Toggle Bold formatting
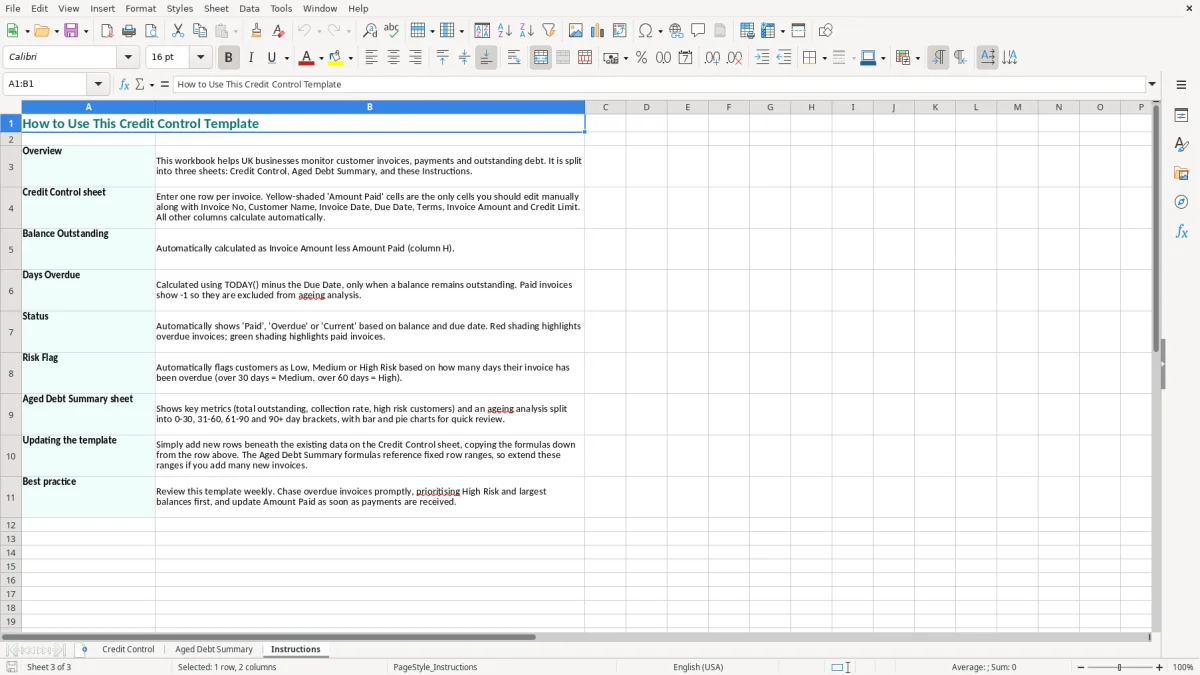Image resolution: width=1200 pixels, height=675 pixels. (x=228, y=58)
